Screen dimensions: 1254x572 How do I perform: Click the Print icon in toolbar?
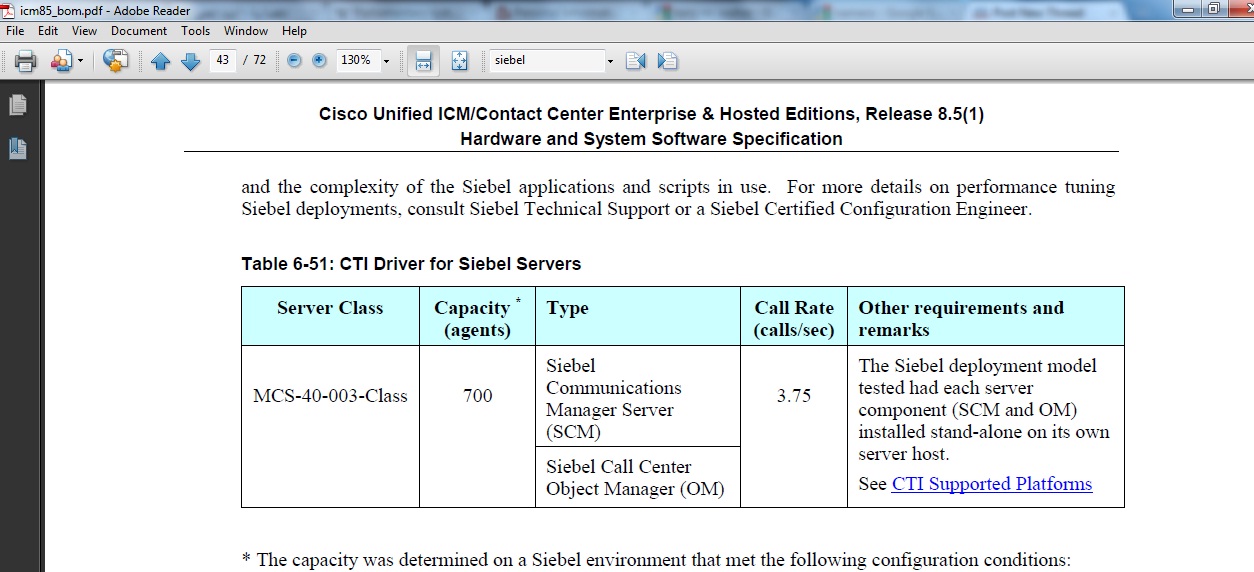point(26,61)
